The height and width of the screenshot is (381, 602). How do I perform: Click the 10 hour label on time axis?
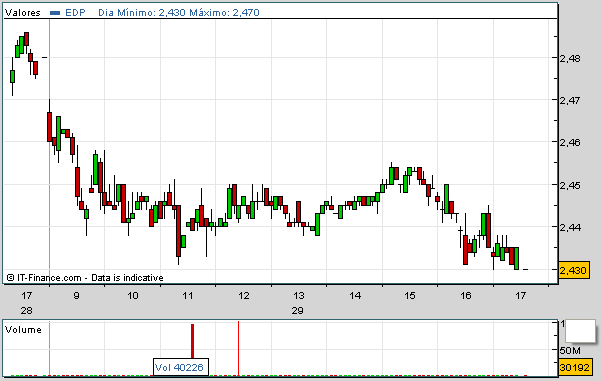click(x=133, y=295)
